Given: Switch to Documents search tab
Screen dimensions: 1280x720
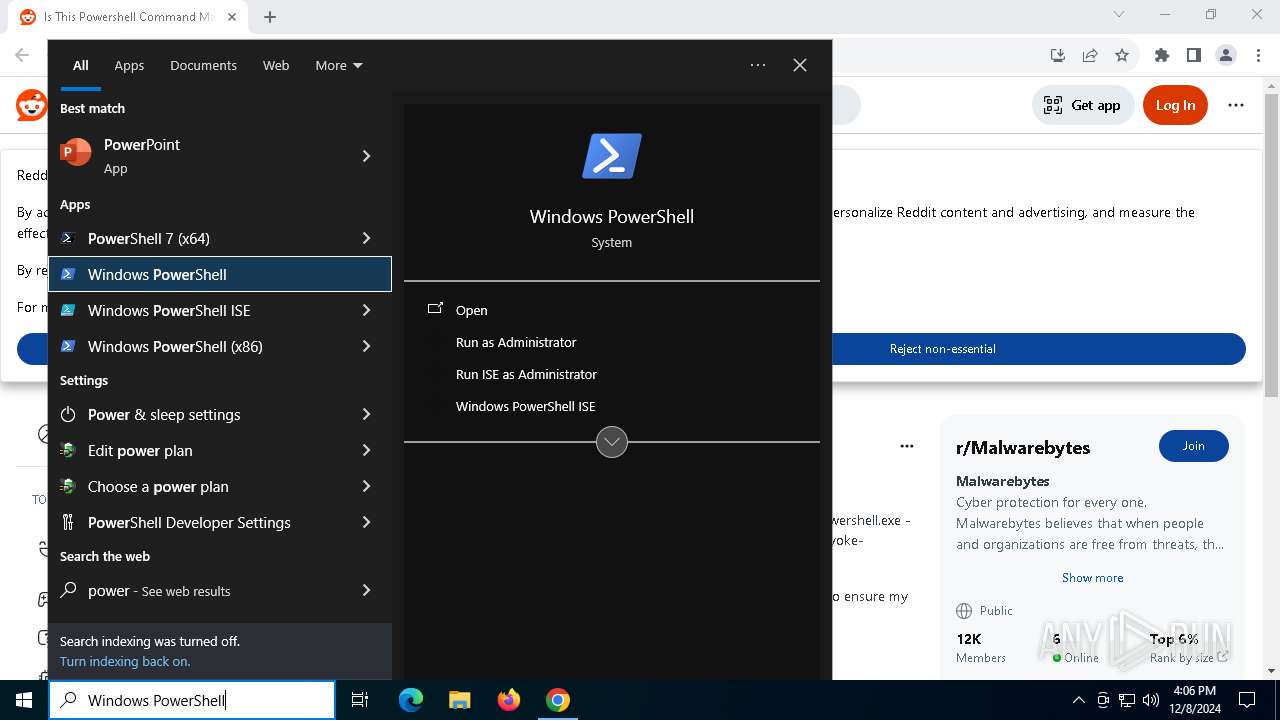Looking at the screenshot, I should (203, 65).
